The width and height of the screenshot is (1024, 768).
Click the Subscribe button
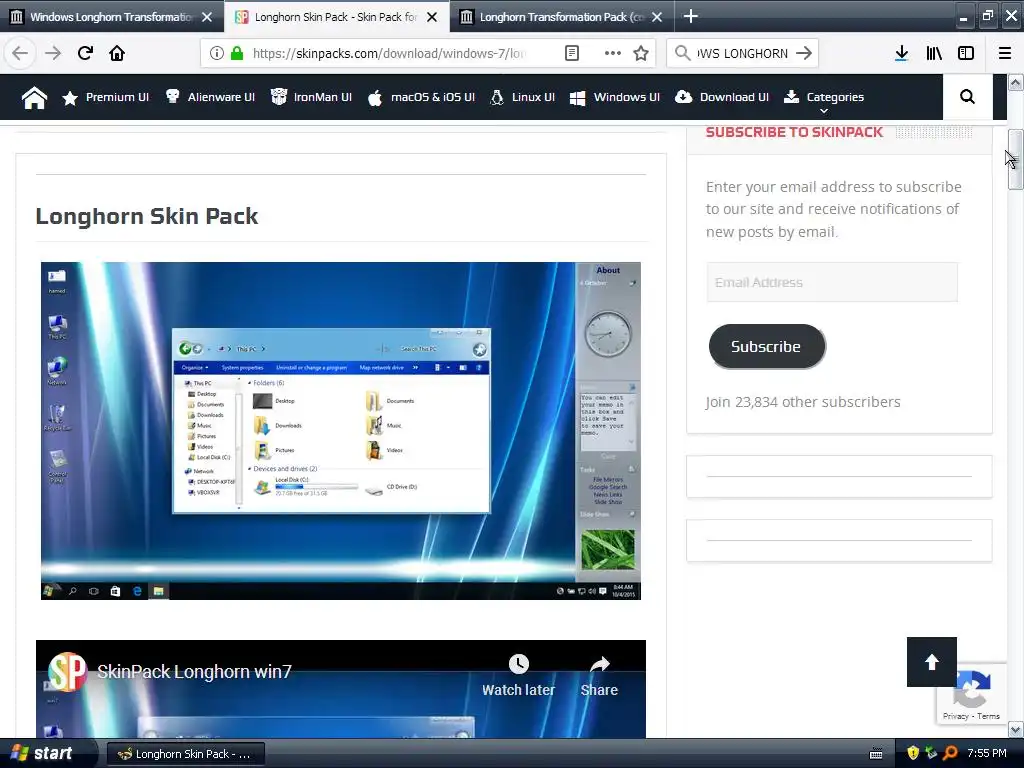point(767,346)
